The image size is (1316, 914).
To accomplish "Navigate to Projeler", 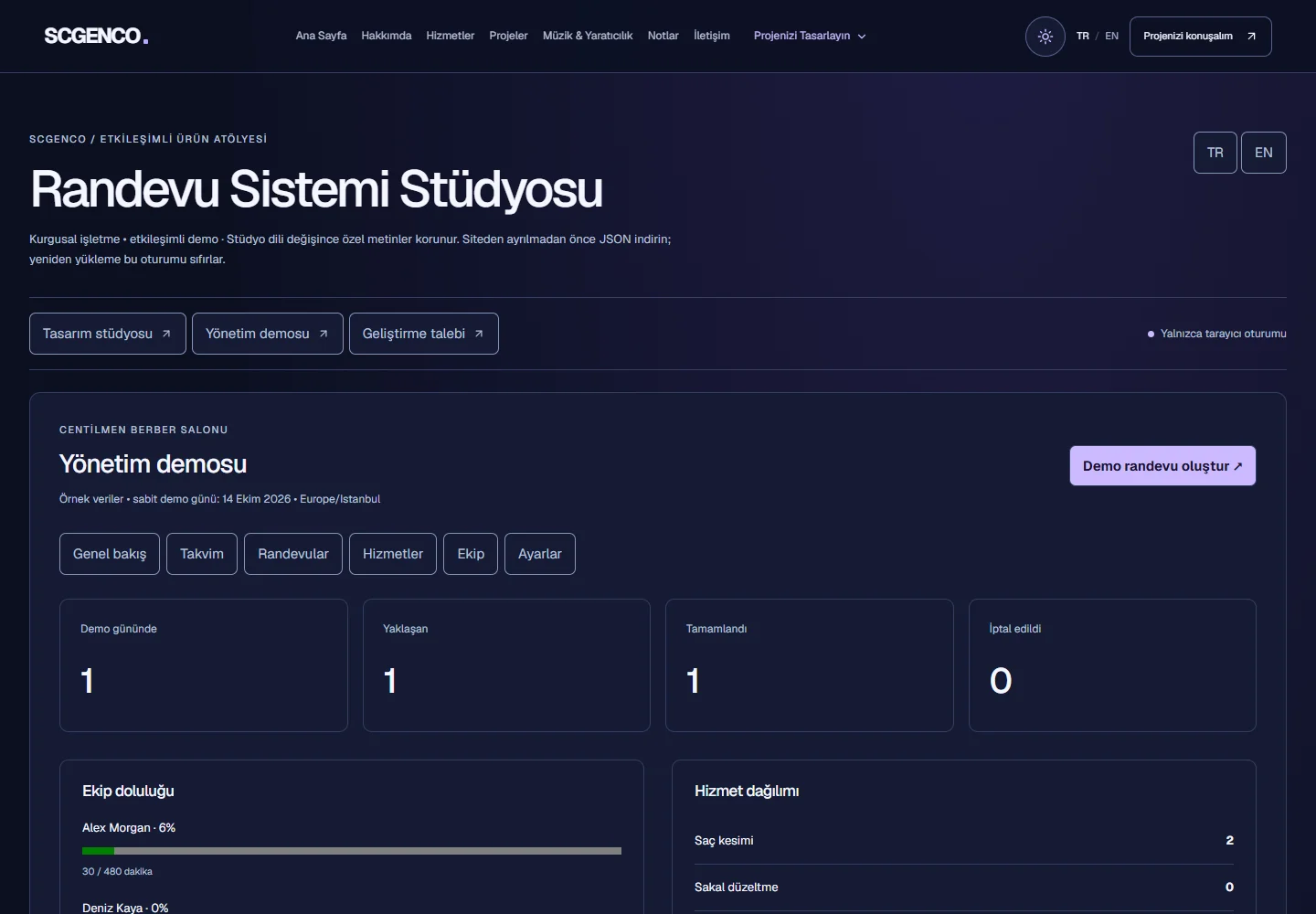I will point(508,36).
